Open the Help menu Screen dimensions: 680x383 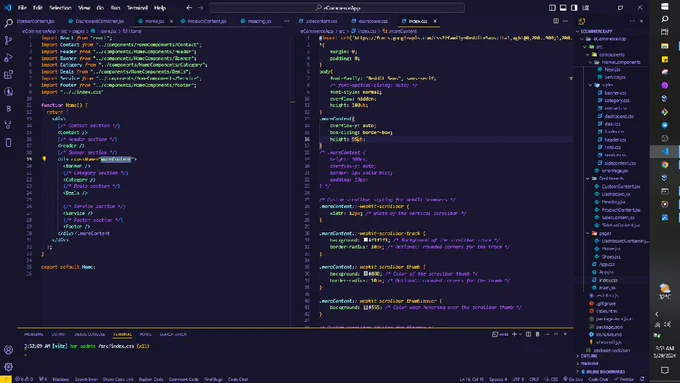click(160, 7)
